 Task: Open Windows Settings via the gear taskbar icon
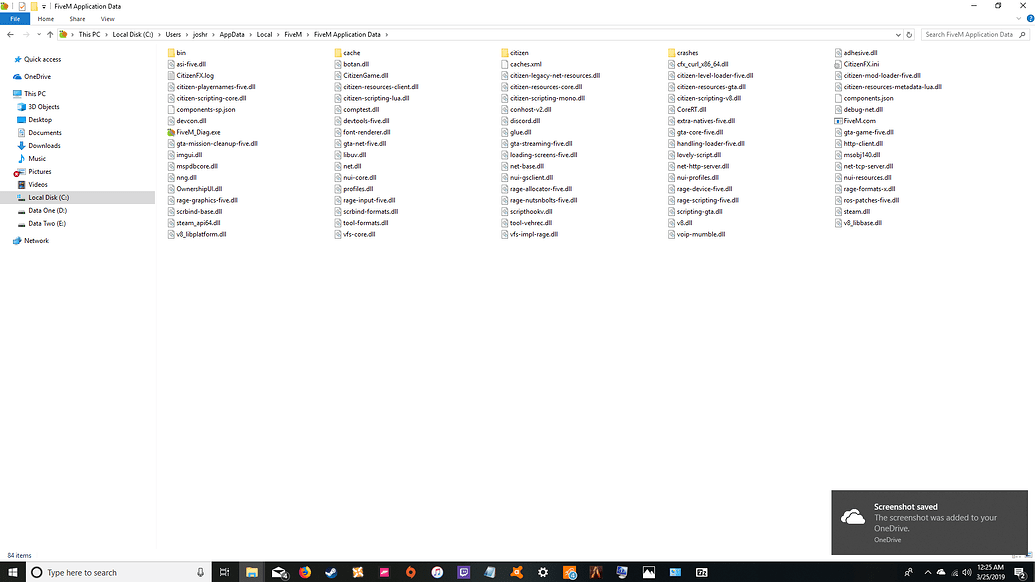pyautogui.click(x=541, y=571)
